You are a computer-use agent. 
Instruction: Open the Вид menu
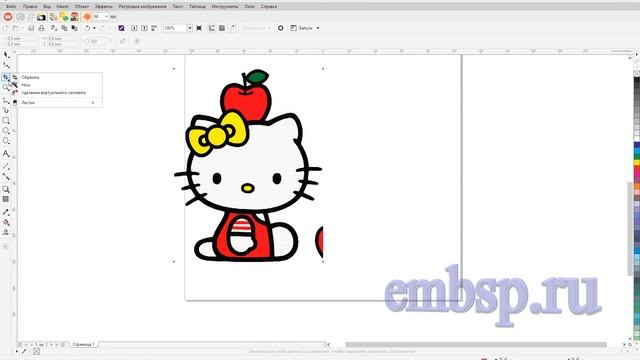[x=47, y=7]
